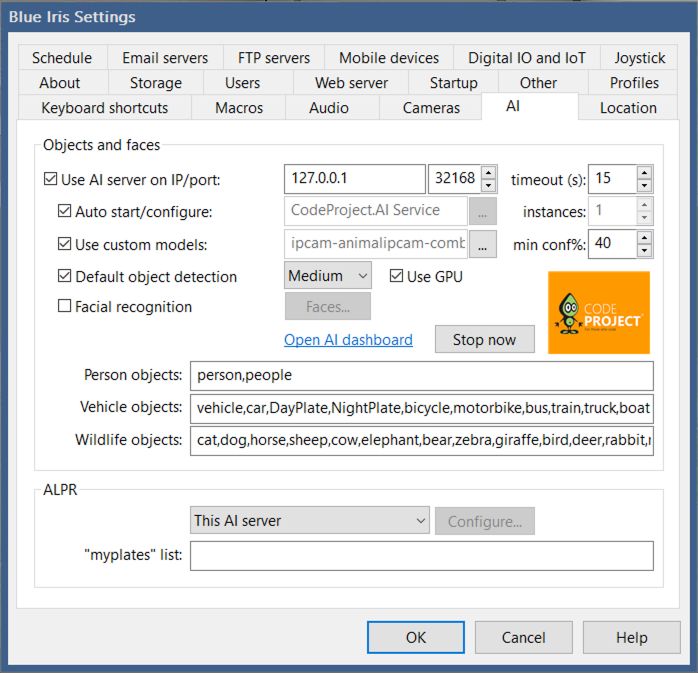
Task: Click the Stop now button
Action: pos(484,340)
